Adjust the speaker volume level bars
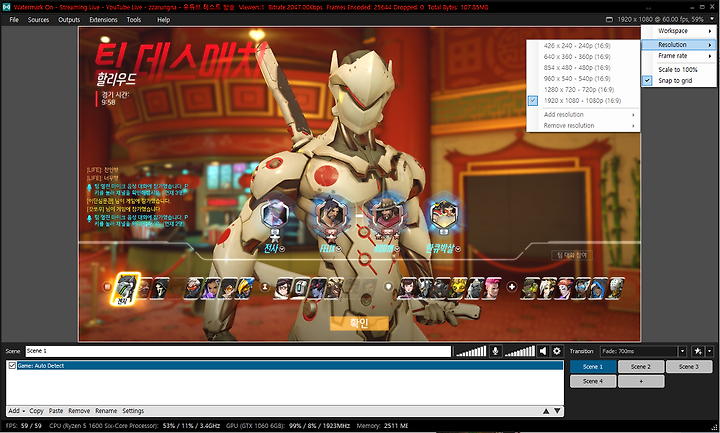720x433 pixels. pyautogui.click(x=520, y=352)
